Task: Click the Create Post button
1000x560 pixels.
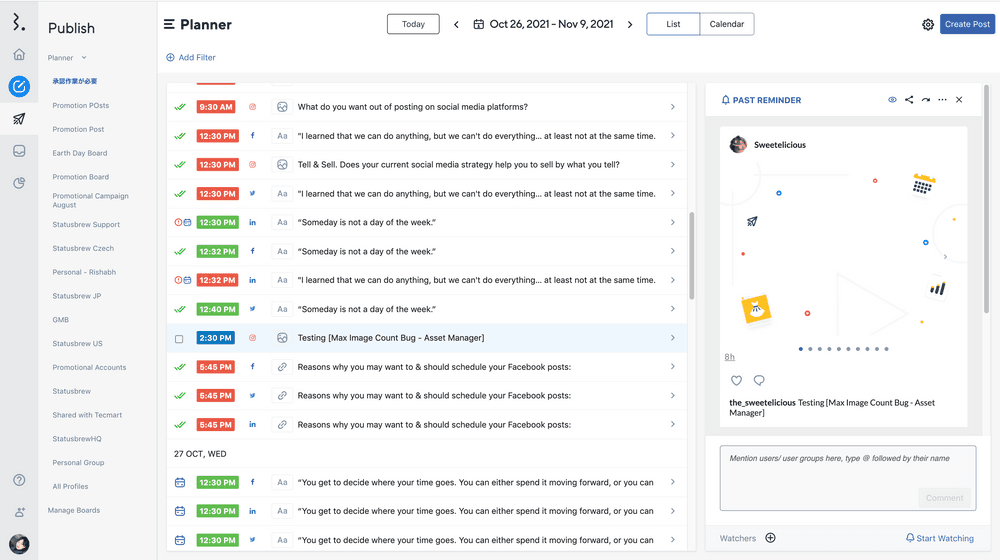Action: [x=967, y=24]
